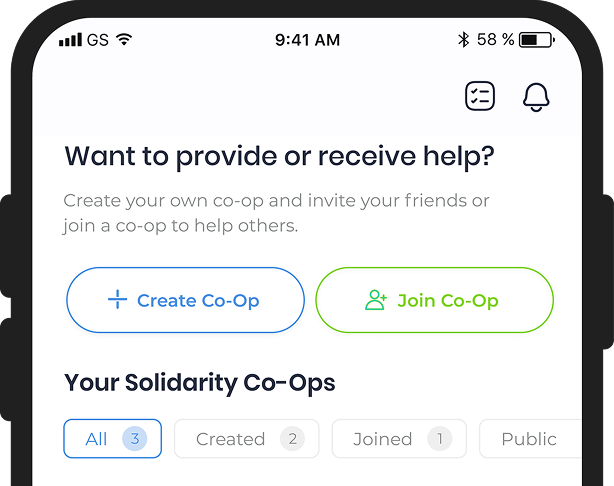The height and width of the screenshot is (486, 614).
Task: Click the plus icon in Create Co-Op
Action: (x=117, y=300)
